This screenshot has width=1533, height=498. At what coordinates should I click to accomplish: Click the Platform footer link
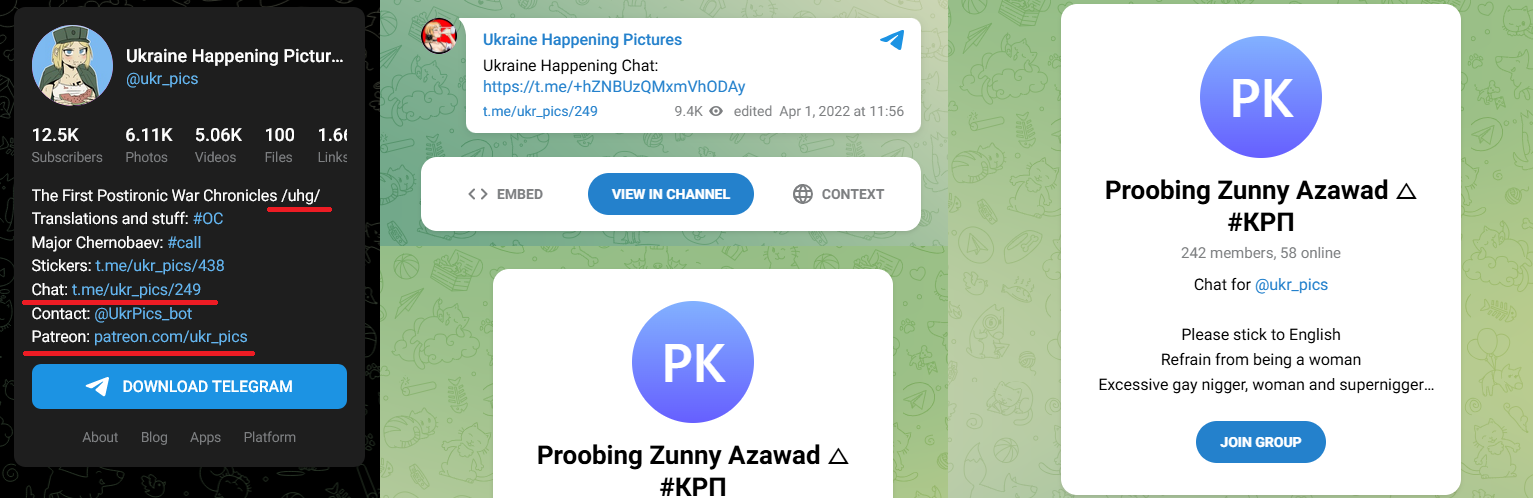tap(270, 437)
